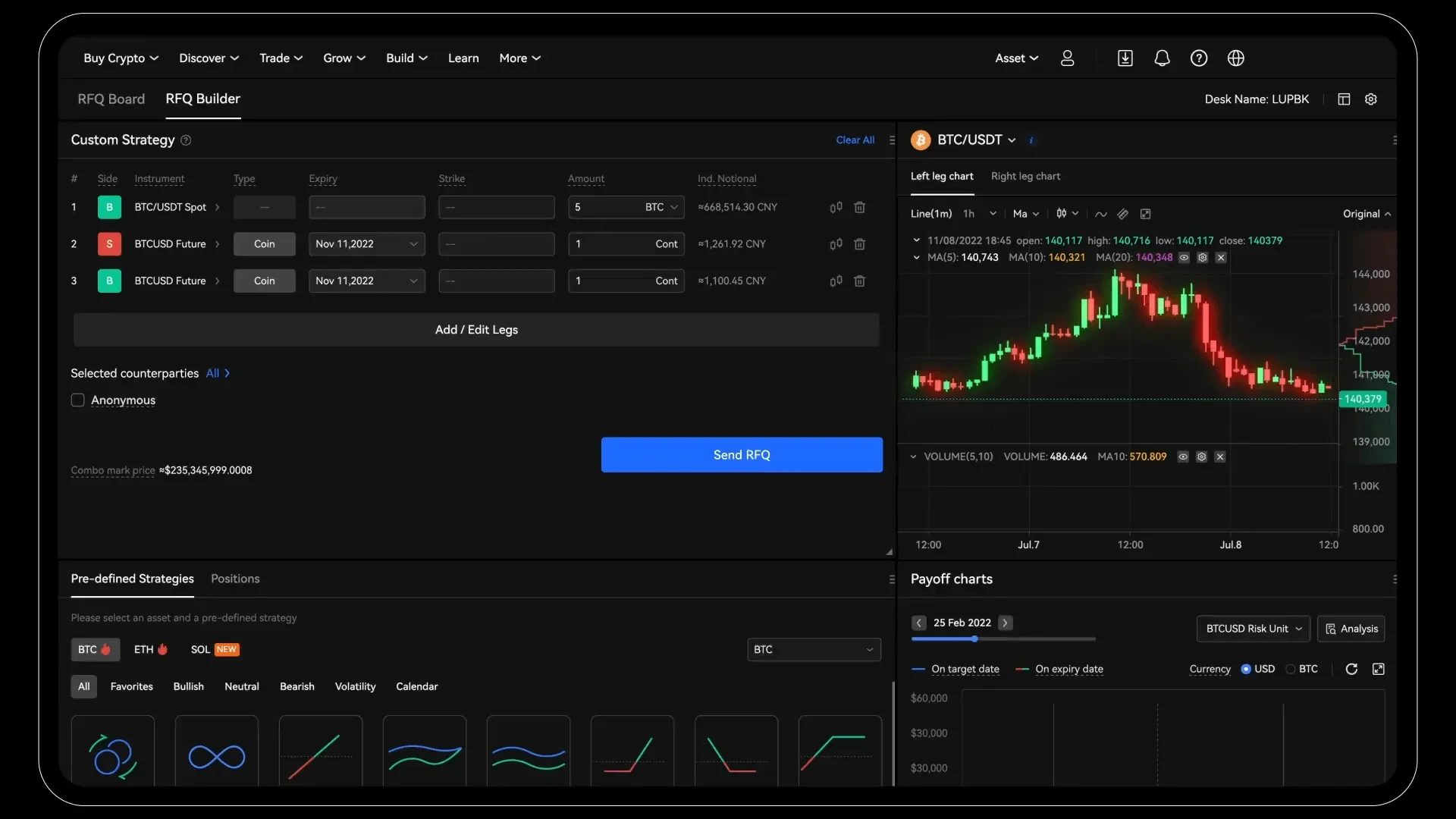Image resolution: width=1456 pixels, height=819 pixels.
Task: Open the help question-mark icon
Action: coord(1199,58)
